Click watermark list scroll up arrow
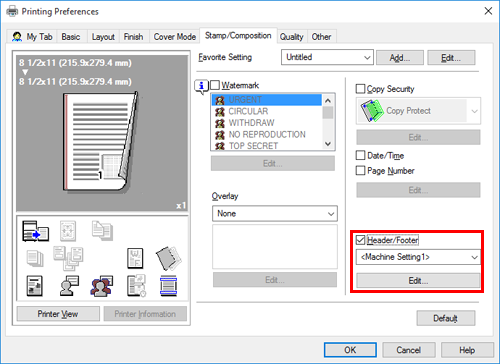The width and height of the screenshot is (500, 364). point(328,100)
